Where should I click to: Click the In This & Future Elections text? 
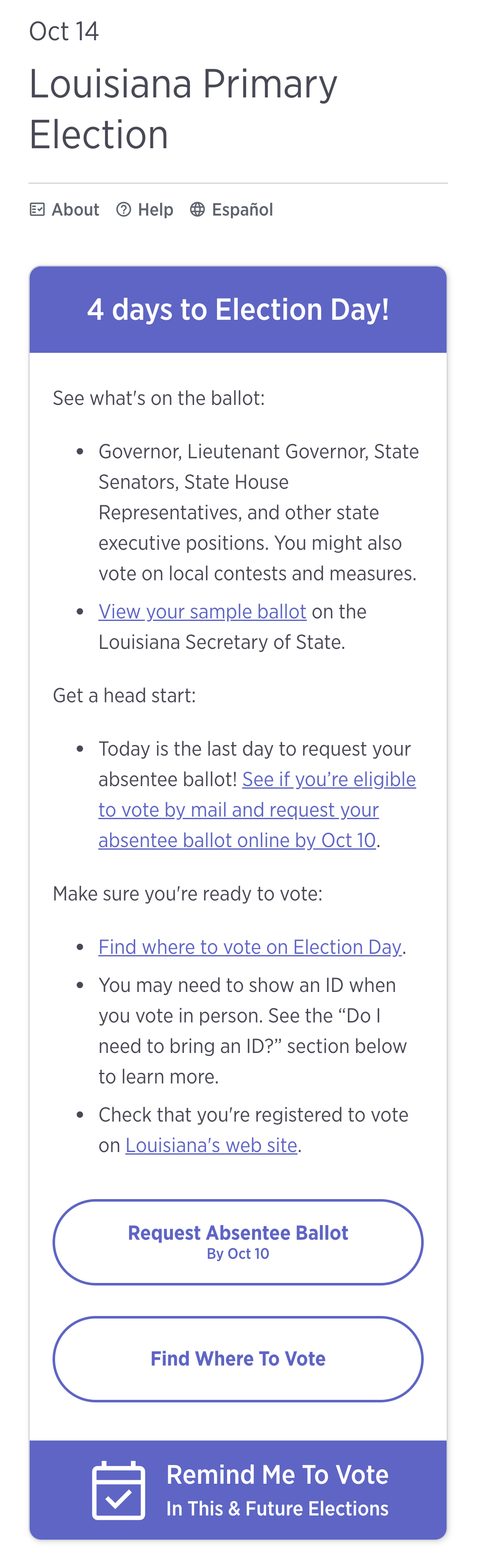tap(277, 1508)
